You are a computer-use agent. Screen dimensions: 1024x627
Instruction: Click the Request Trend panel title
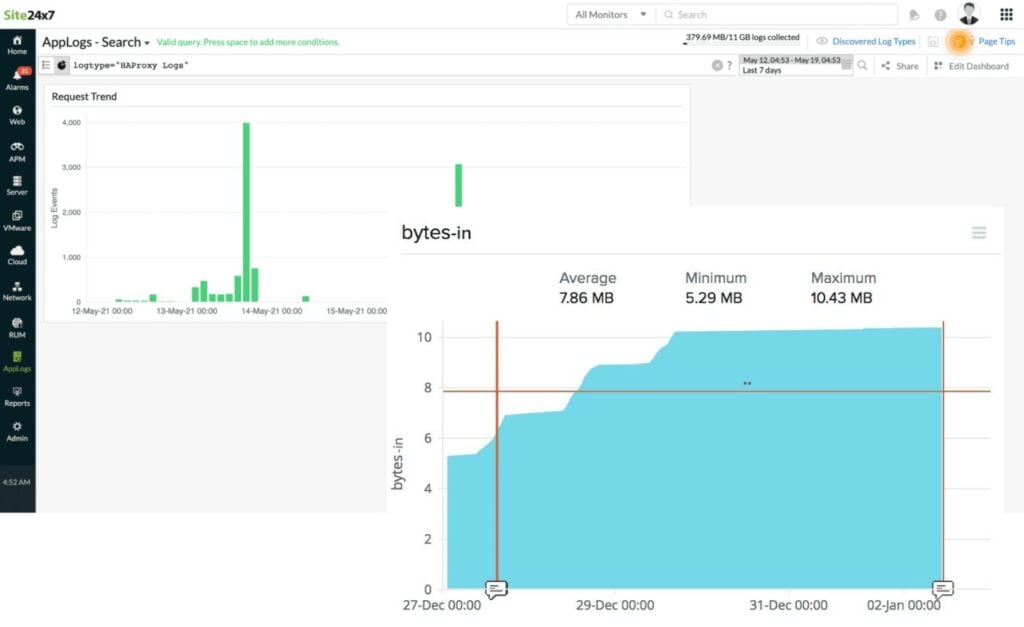pyautogui.click(x=84, y=97)
